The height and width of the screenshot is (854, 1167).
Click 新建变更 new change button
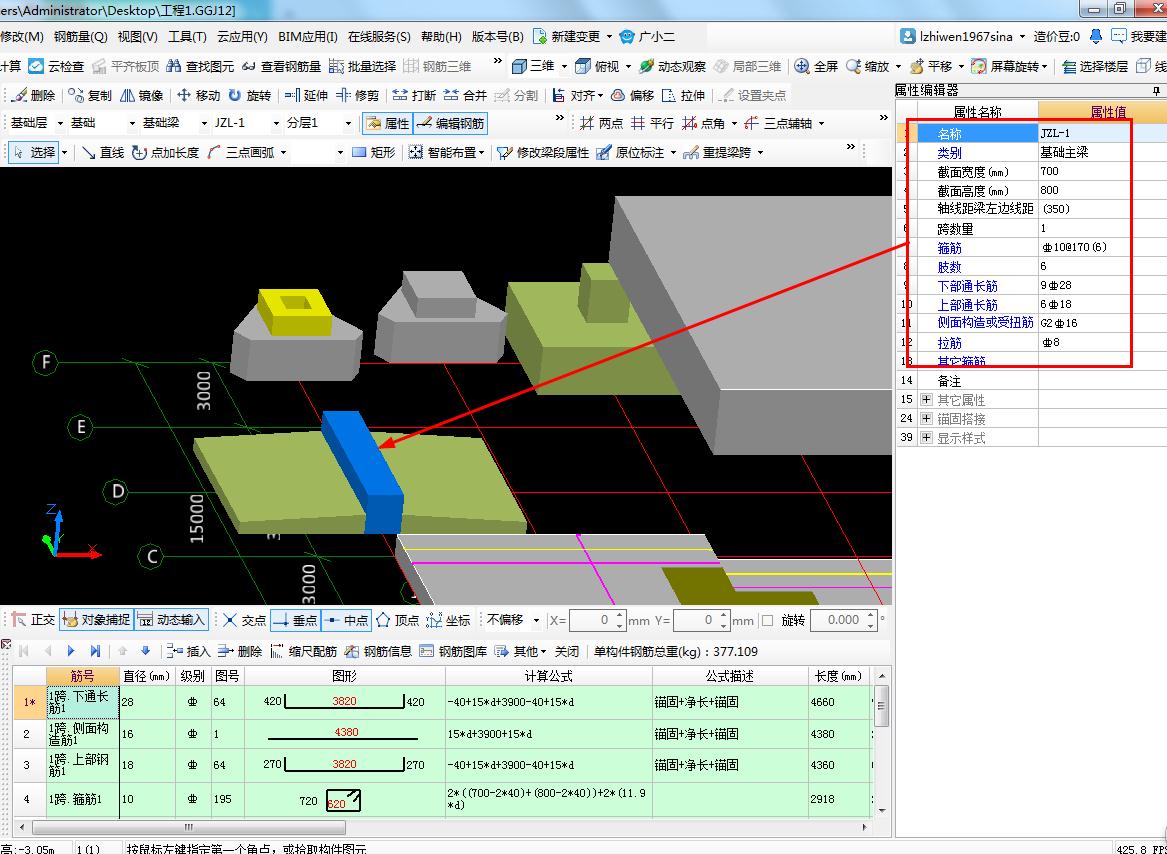tap(566, 36)
